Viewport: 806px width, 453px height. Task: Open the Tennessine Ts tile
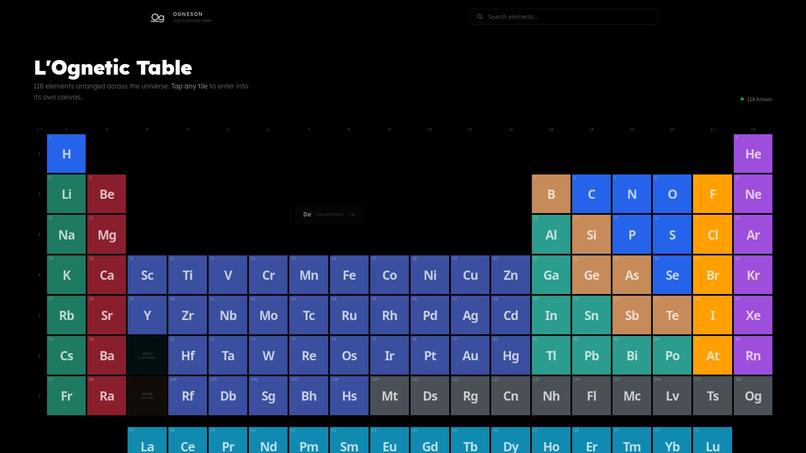(712, 396)
